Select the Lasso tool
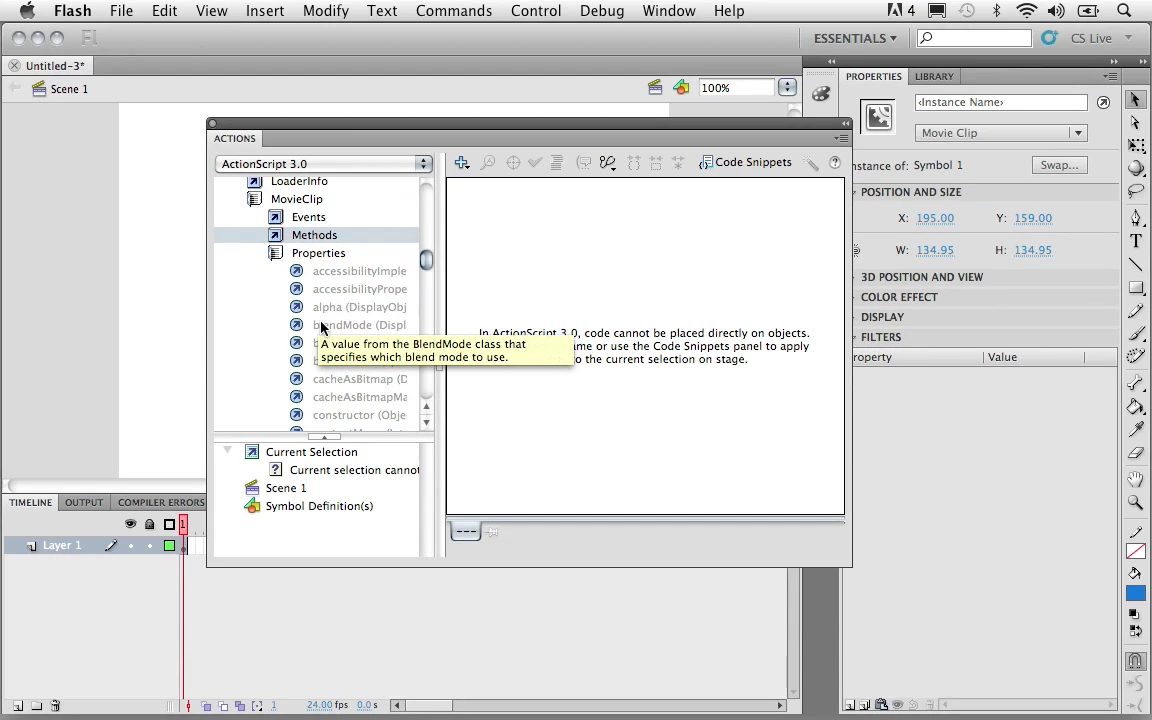 tap(1135, 192)
